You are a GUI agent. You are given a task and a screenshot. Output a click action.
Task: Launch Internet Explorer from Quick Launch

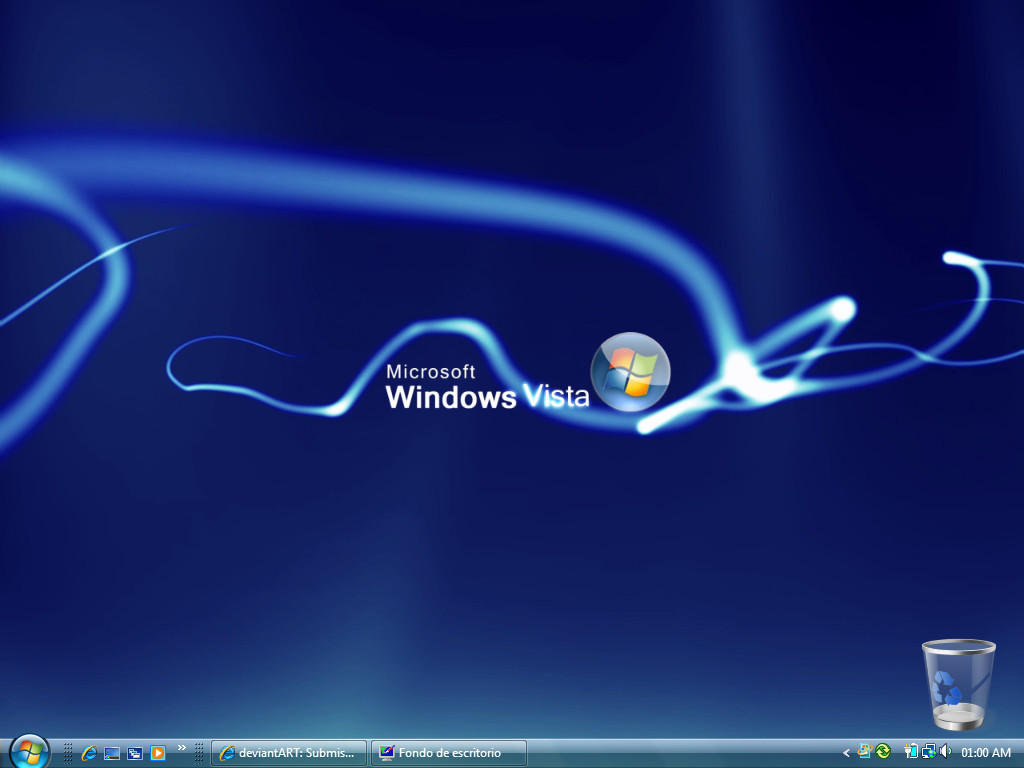(x=89, y=753)
